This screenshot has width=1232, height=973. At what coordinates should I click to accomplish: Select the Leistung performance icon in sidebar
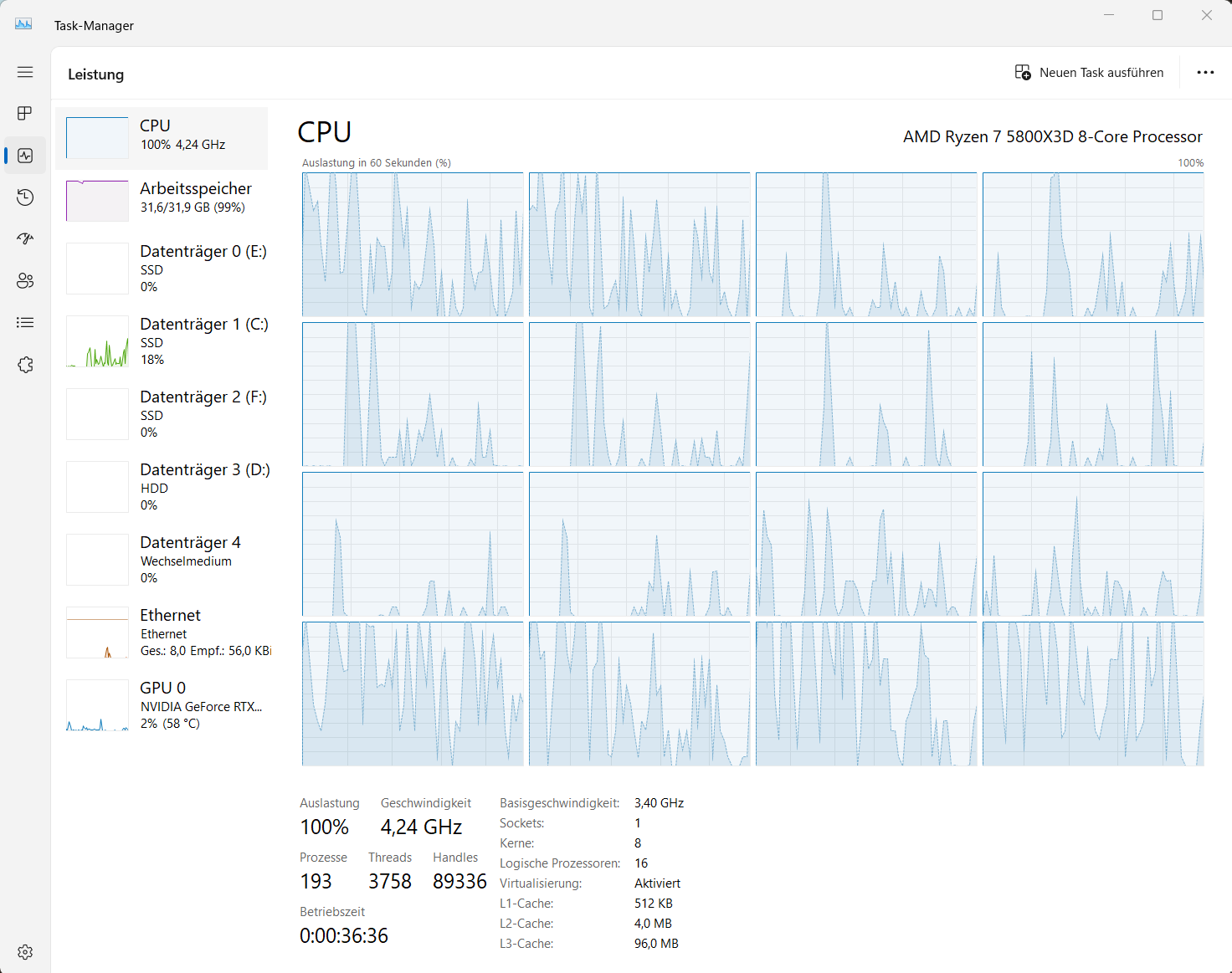pyautogui.click(x=25, y=156)
